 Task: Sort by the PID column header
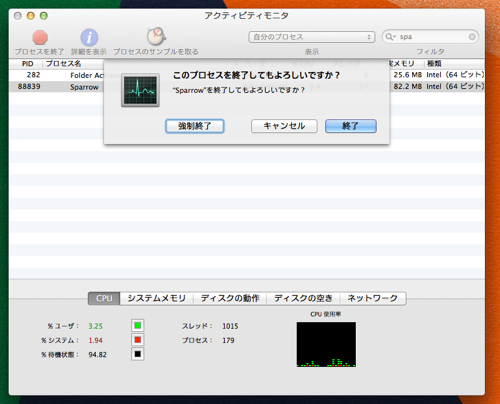click(27, 64)
